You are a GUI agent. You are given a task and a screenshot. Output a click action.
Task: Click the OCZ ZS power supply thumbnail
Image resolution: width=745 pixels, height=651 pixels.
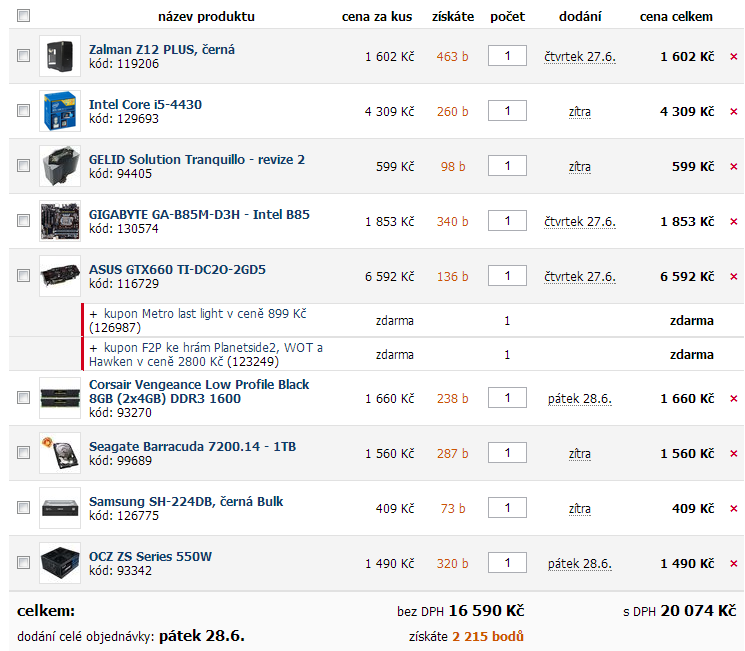point(60,563)
